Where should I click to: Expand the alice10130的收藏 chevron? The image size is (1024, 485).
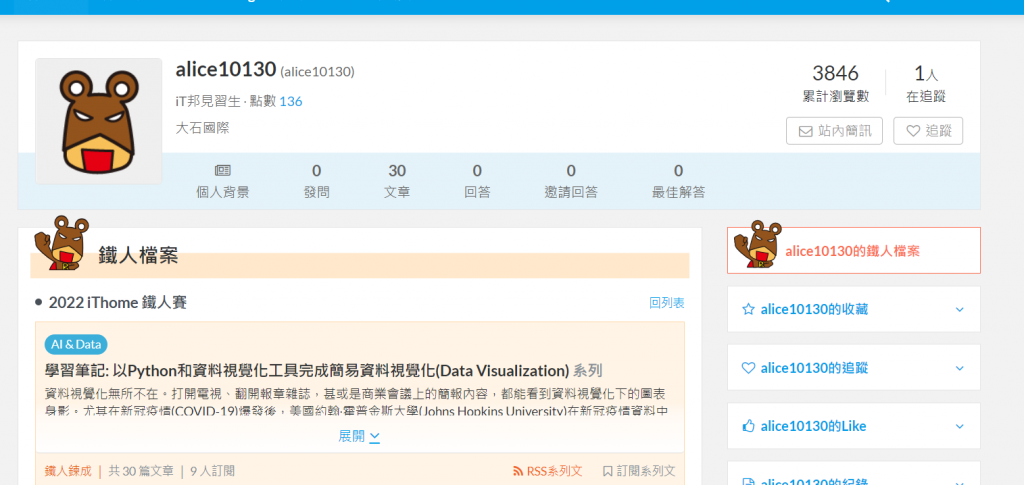tap(959, 309)
